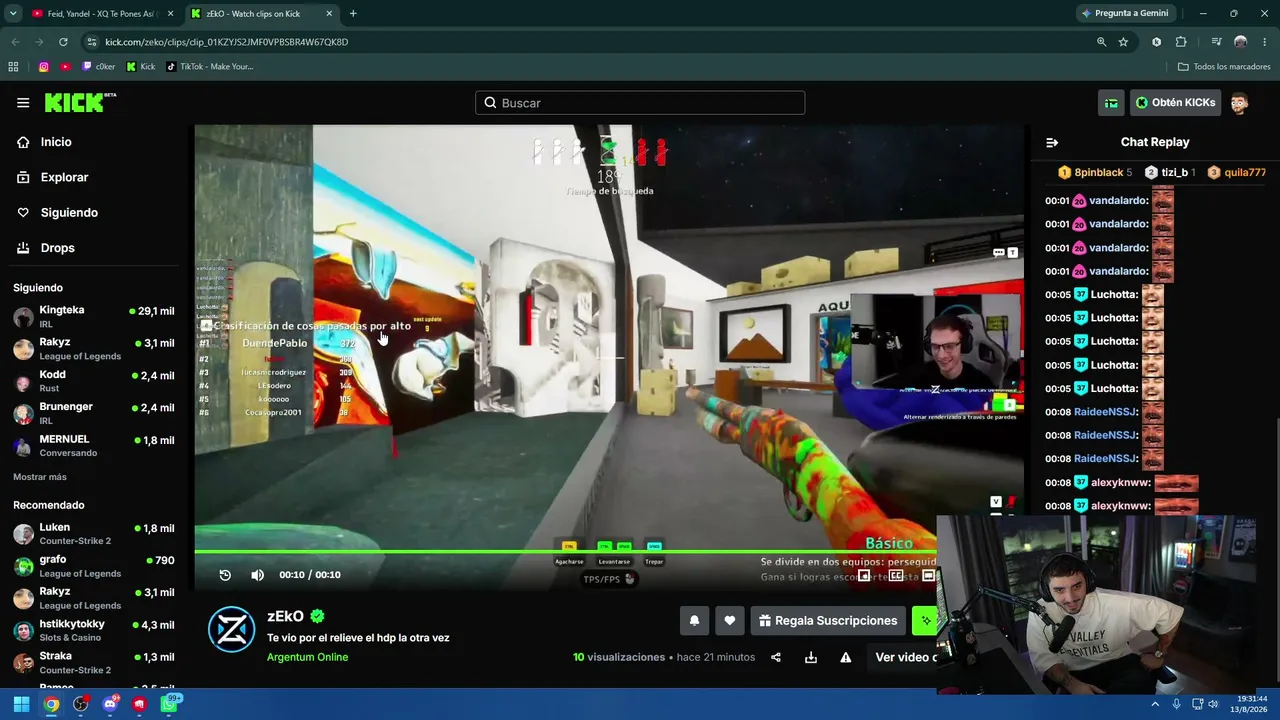Open the zEkO channel avatar
Image resolution: width=1280 pixels, height=720 pixels.
[231, 629]
